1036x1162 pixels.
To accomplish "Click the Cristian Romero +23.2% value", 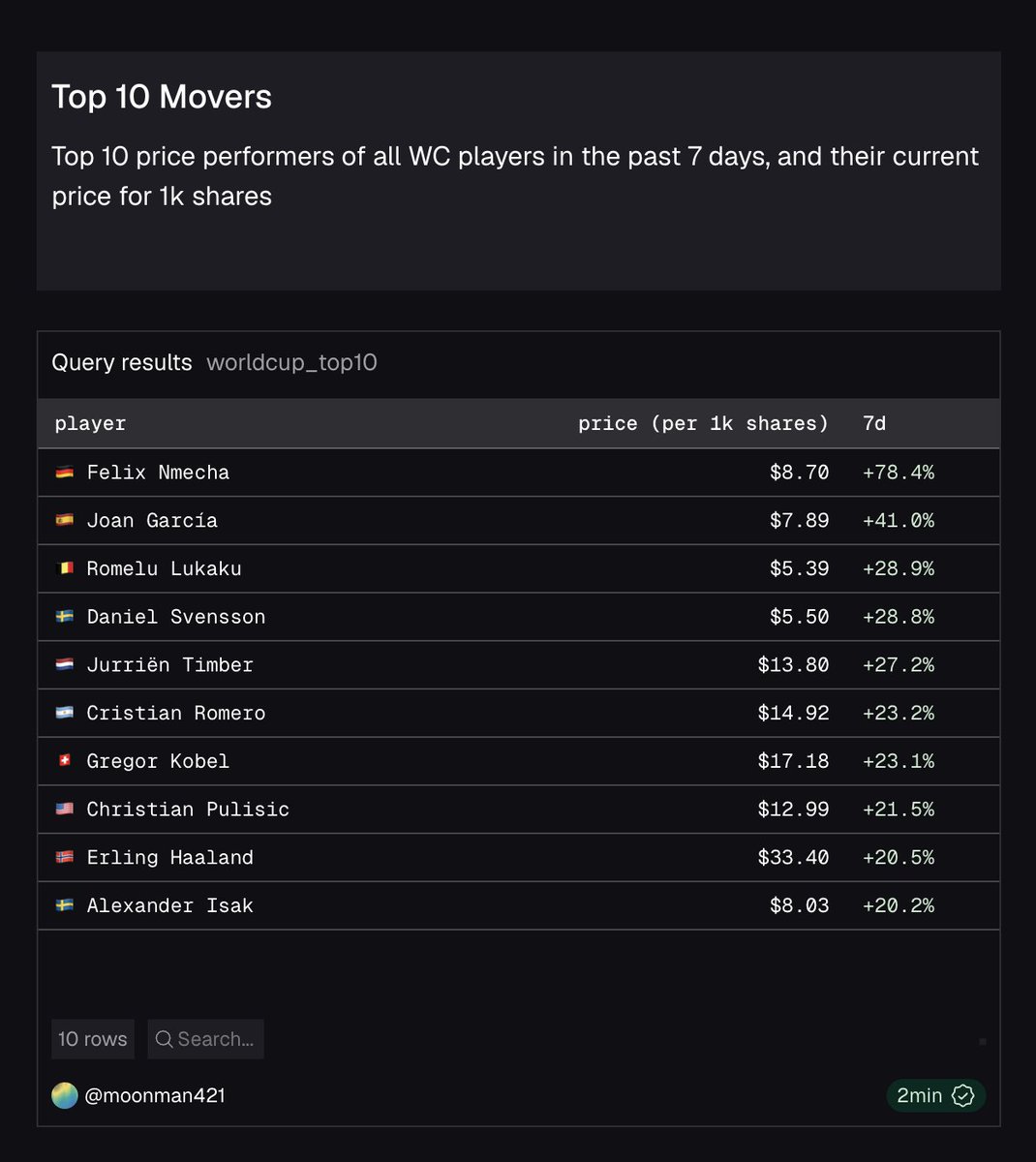I will click(899, 714).
